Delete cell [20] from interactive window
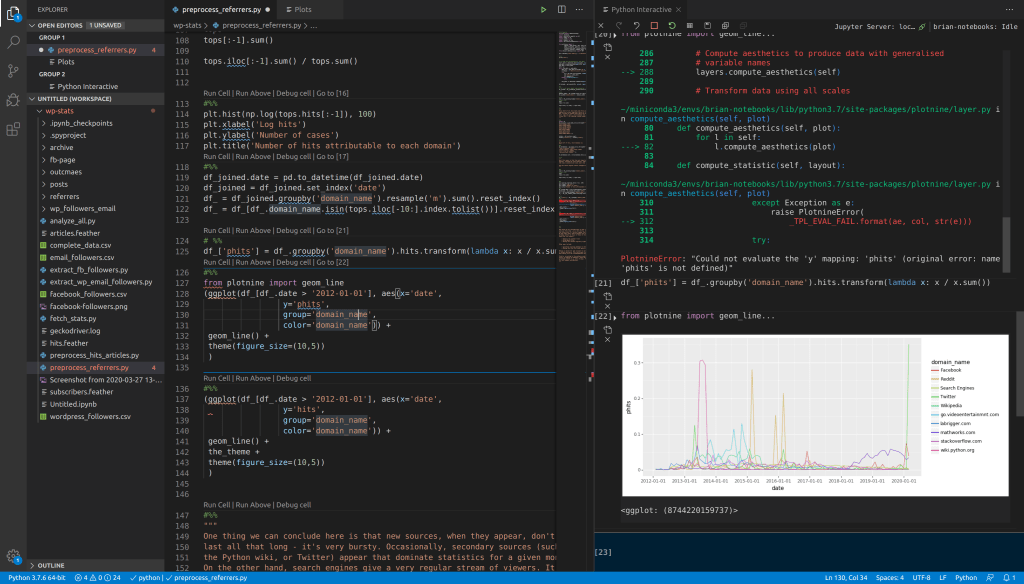This screenshot has width=1024, height=584. click(607, 57)
